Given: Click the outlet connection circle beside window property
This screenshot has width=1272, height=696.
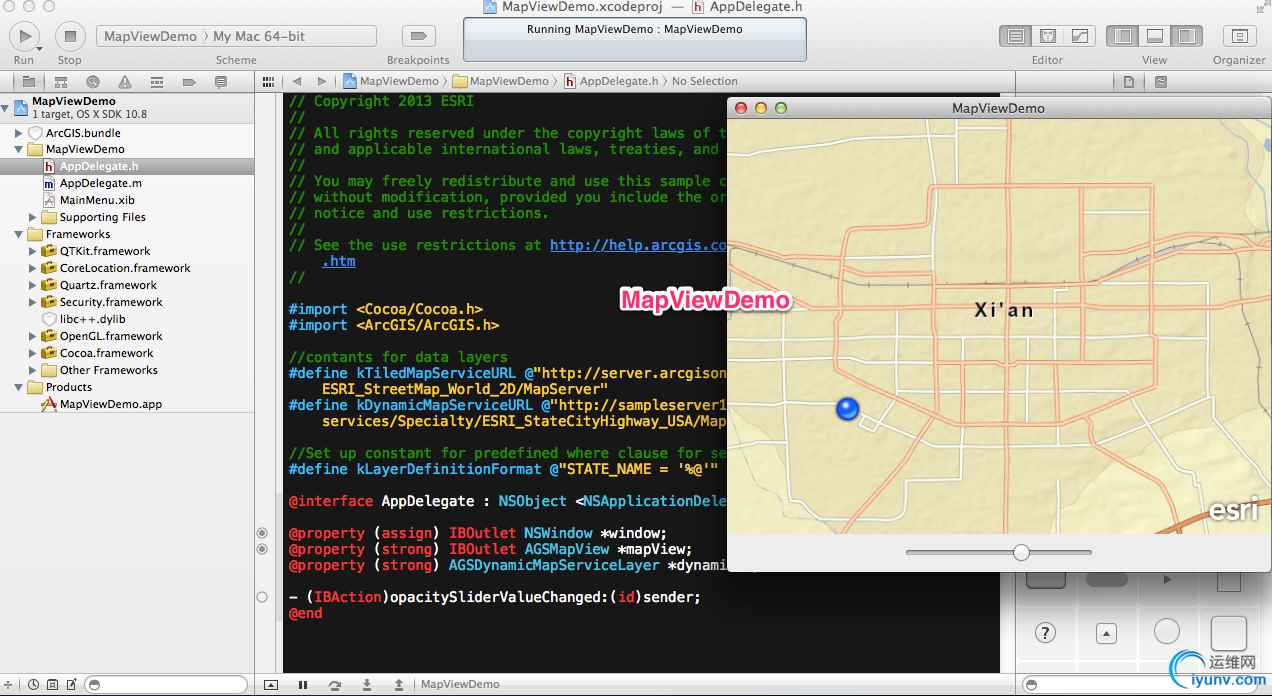Looking at the screenshot, I should click(x=262, y=533).
